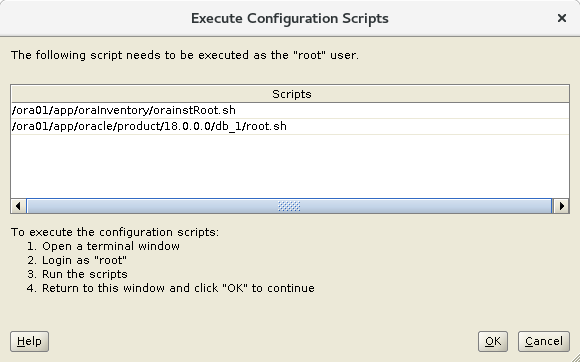Select the db_1/root.sh script row
The width and height of the screenshot is (580, 362).
tap(290, 126)
